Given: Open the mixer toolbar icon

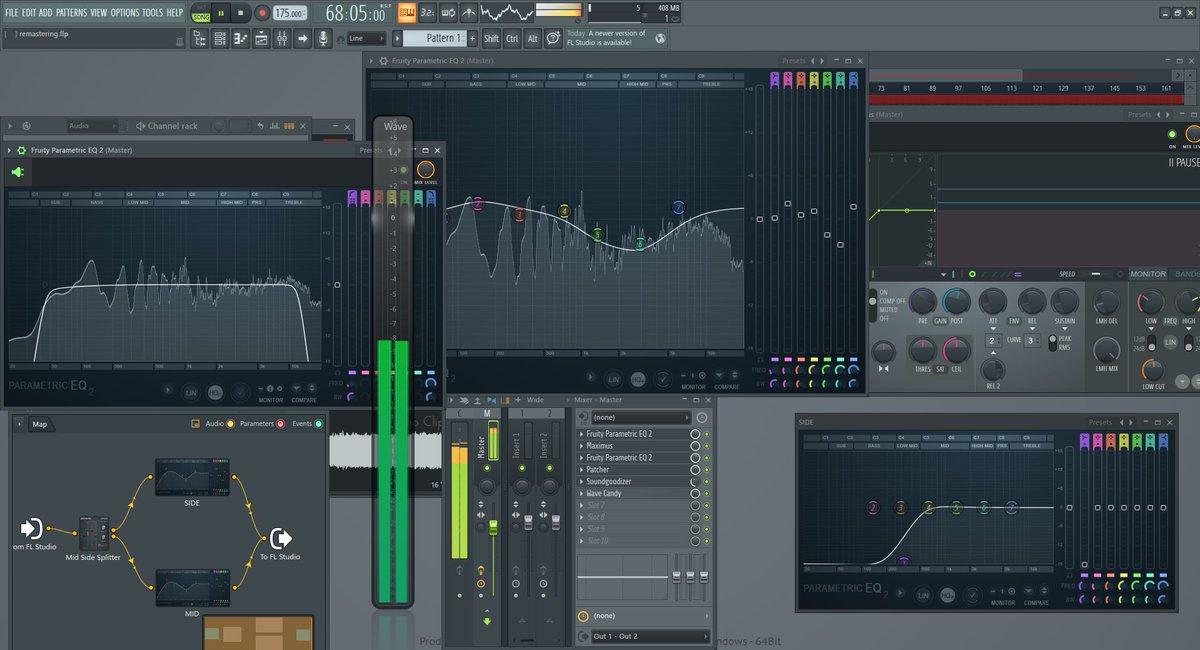Looking at the screenshot, I should pos(281,38).
